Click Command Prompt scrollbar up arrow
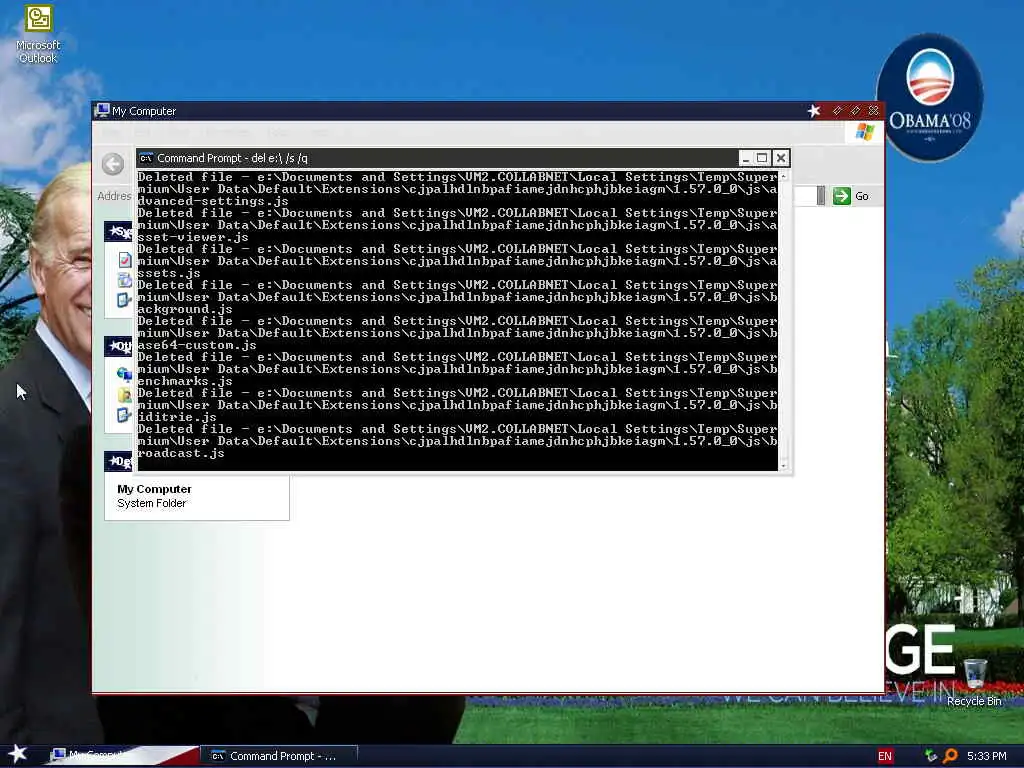Image resolution: width=1024 pixels, height=768 pixels. (x=784, y=176)
